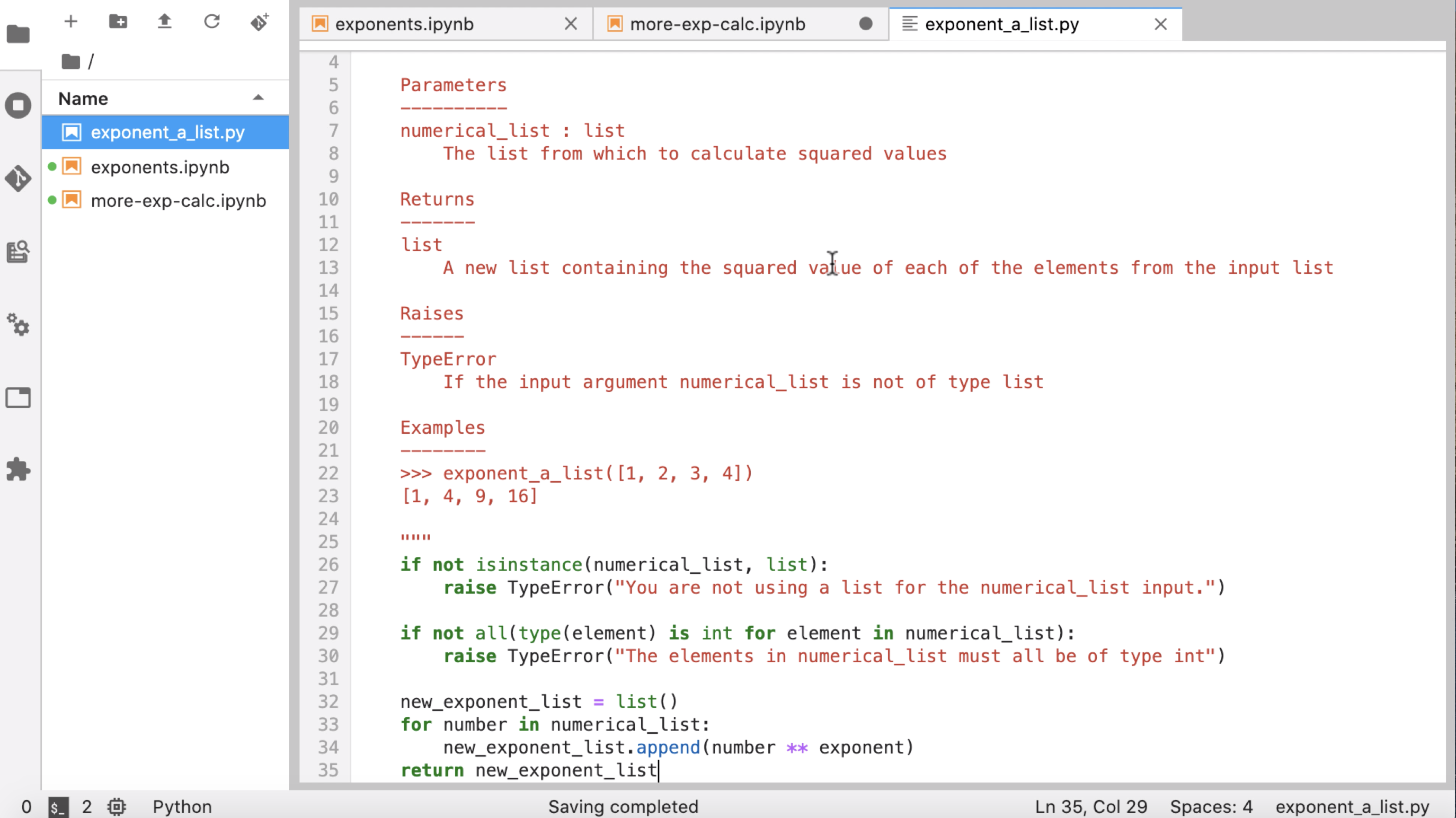Switch to exponents.ipynb tab

pos(404,24)
